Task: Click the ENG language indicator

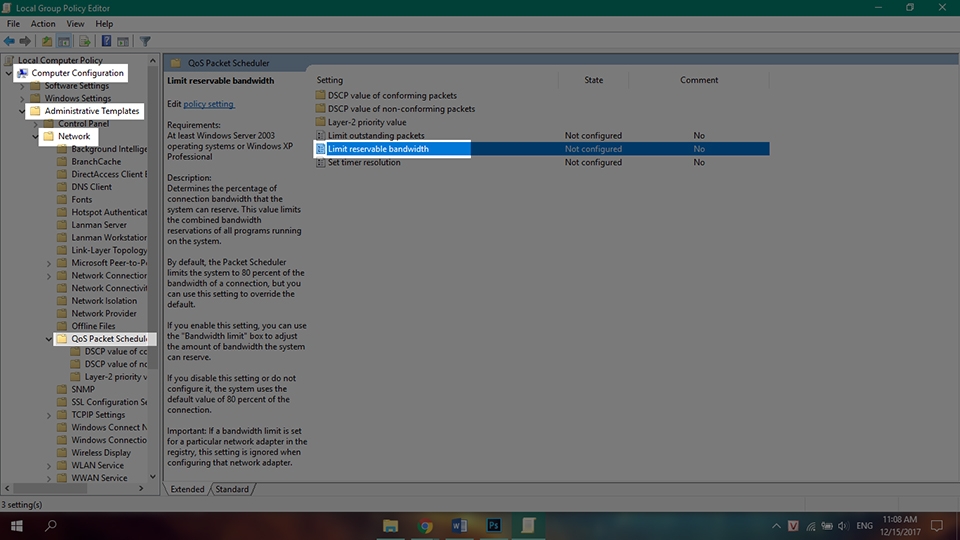Action: pos(864,526)
